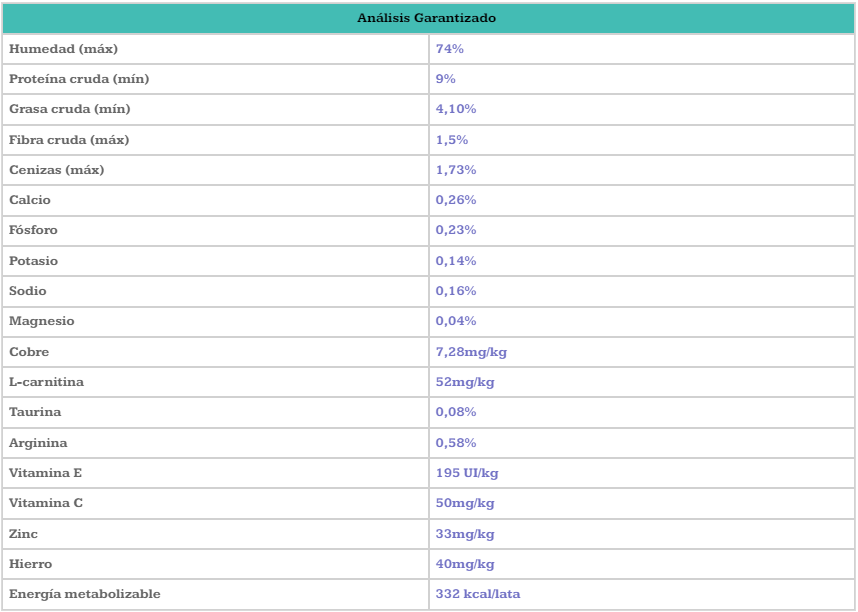858x612 pixels.
Task: Click the Sodio row label
Action: [28, 291]
